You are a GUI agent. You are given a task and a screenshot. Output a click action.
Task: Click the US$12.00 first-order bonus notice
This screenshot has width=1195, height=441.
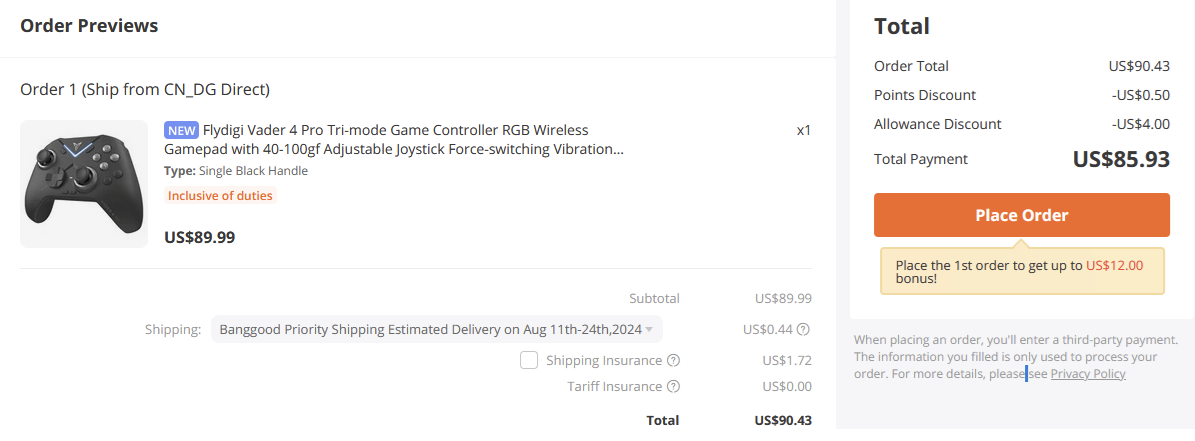[1021, 272]
